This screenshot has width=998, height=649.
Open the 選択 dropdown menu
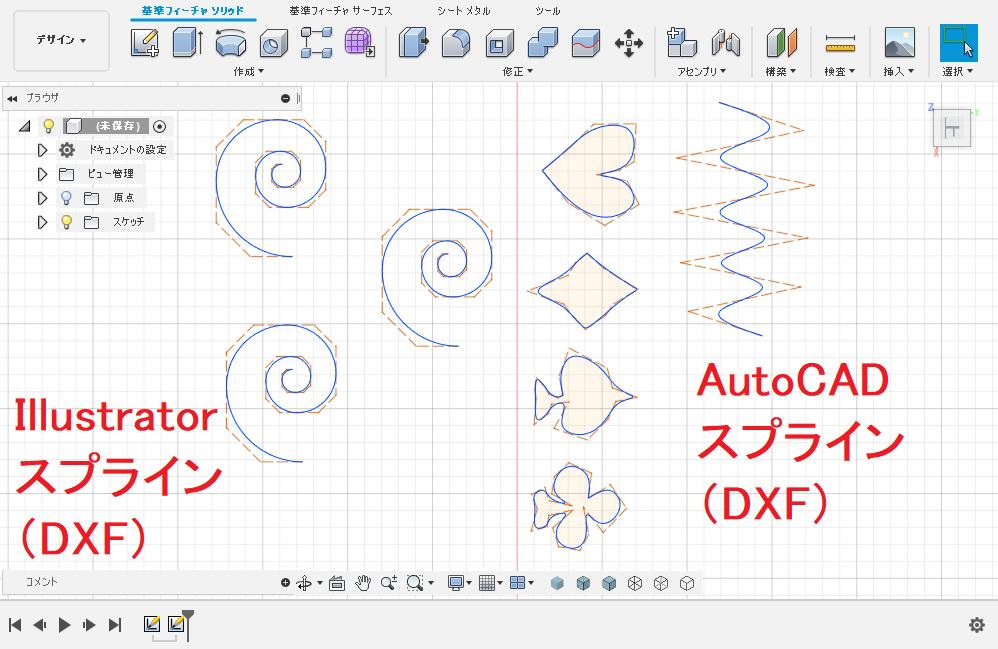coord(958,71)
